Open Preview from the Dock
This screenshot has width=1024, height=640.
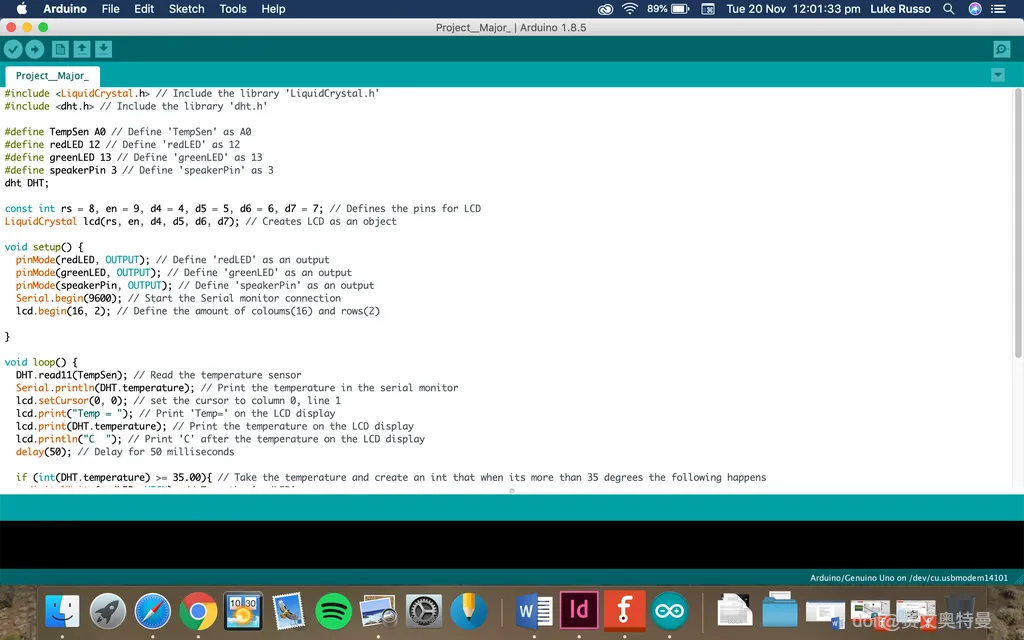point(378,611)
